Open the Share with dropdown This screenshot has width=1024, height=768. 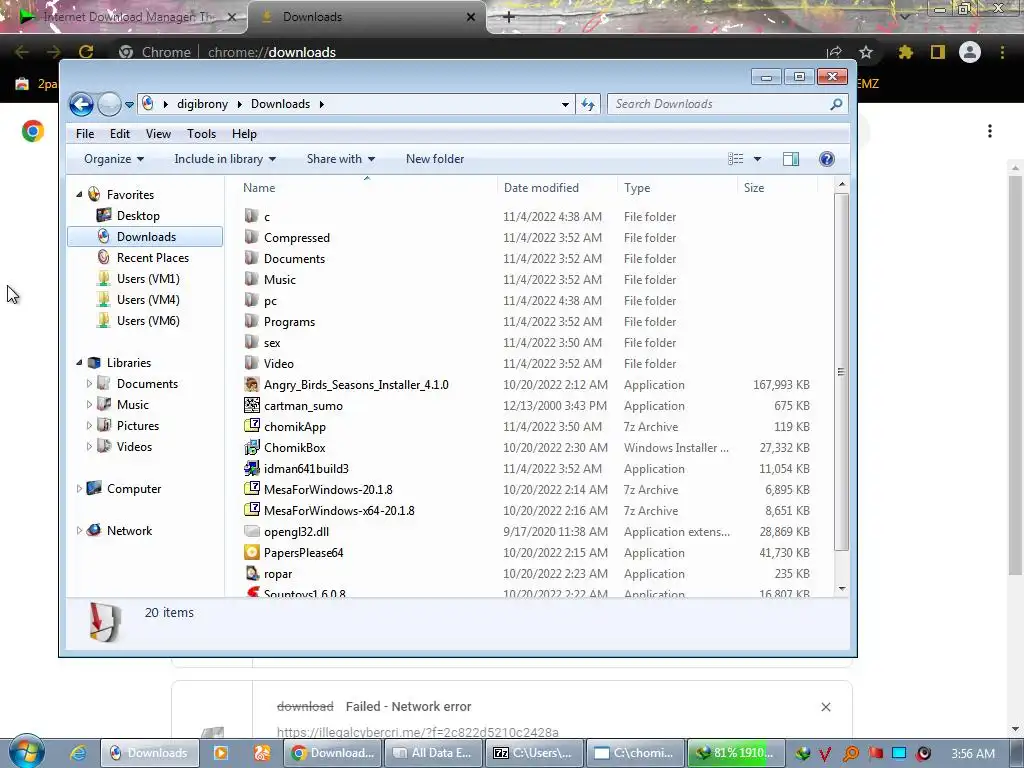point(340,159)
